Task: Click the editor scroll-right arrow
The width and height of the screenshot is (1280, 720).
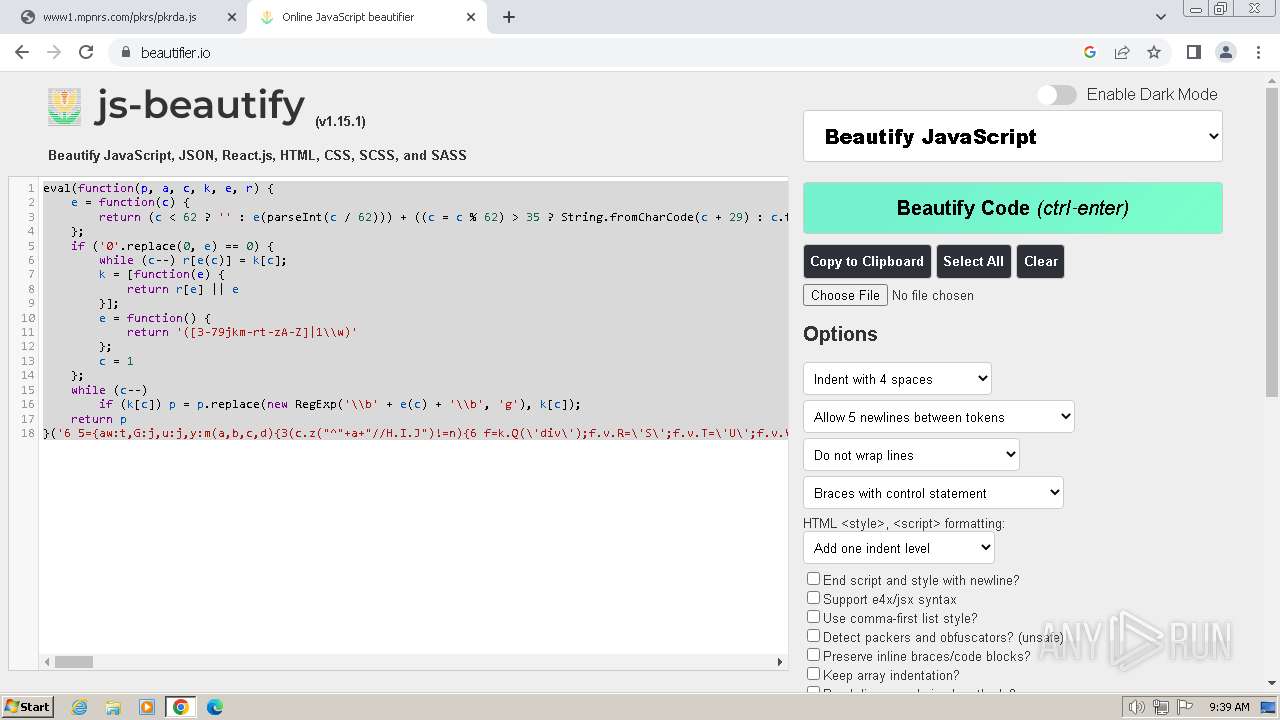Action: (x=780, y=661)
